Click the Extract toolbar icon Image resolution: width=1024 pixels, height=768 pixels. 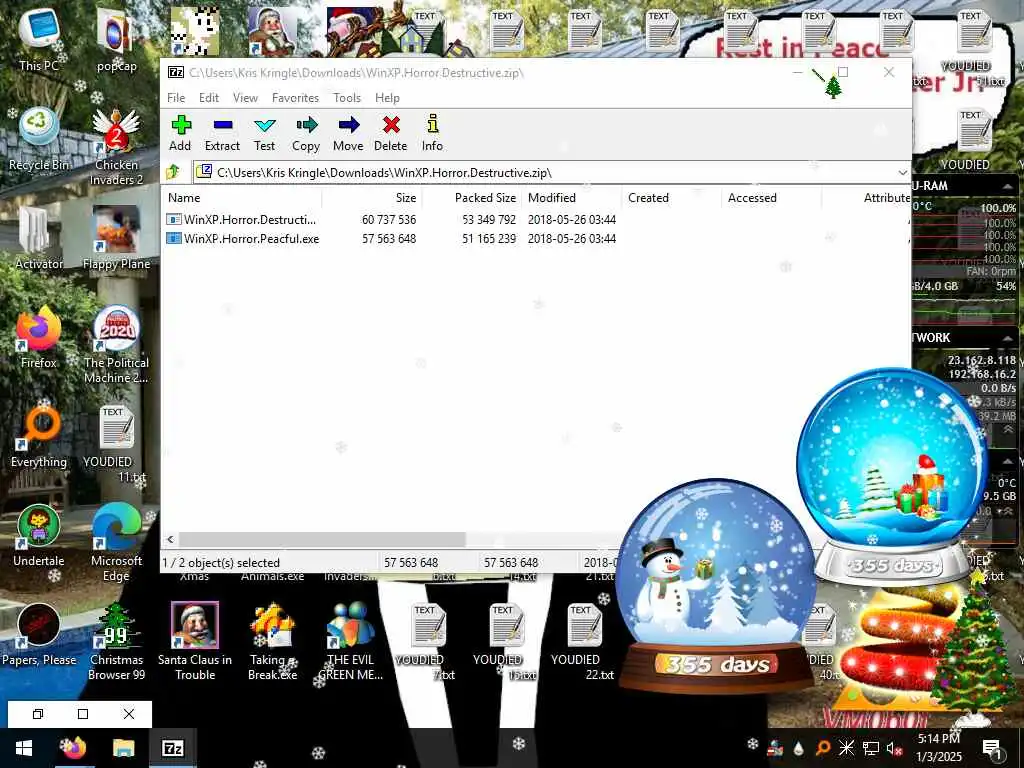pos(222,133)
